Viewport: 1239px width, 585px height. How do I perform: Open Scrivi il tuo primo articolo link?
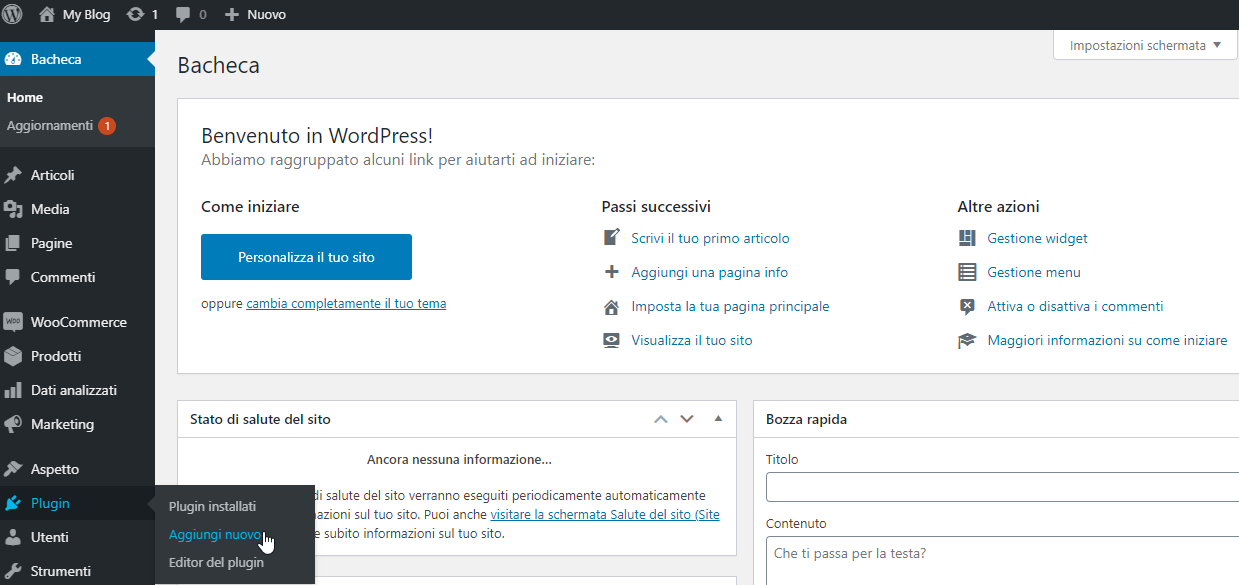pyautogui.click(x=710, y=238)
